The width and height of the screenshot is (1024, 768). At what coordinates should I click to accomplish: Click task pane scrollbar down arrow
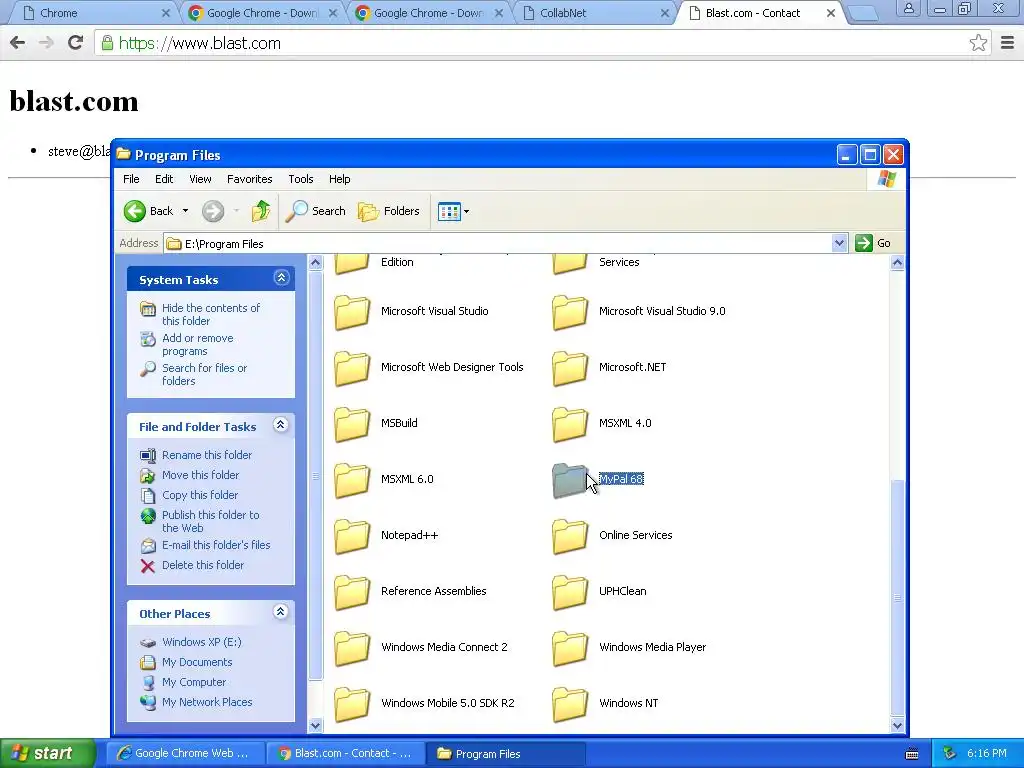coord(315,725)
